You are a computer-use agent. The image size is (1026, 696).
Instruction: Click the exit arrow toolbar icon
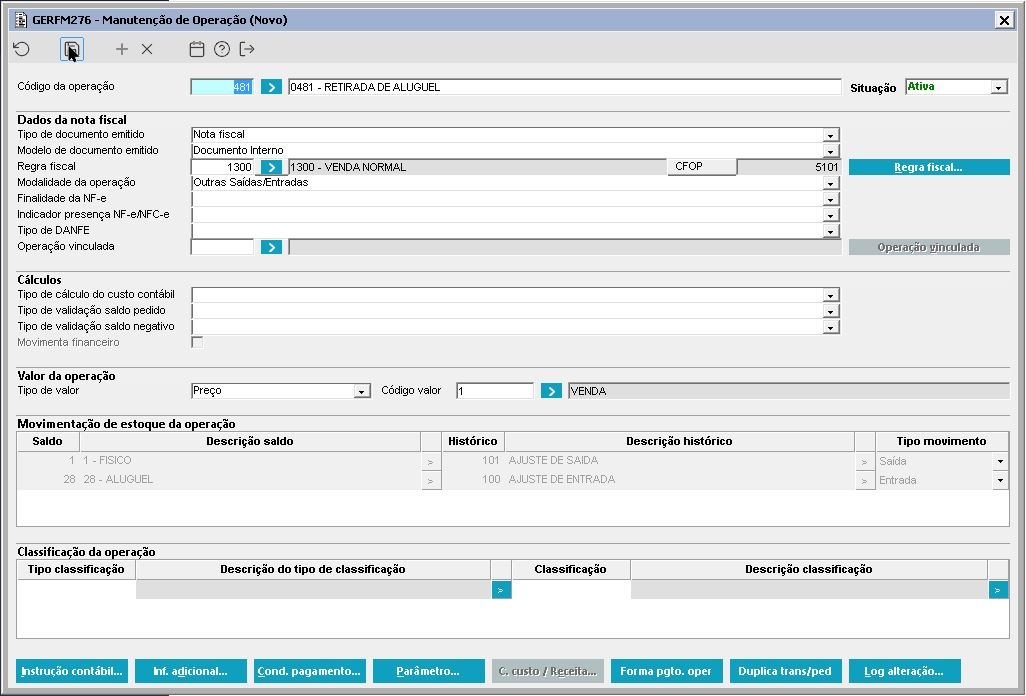pyautogui.click(x=247, y=49)
